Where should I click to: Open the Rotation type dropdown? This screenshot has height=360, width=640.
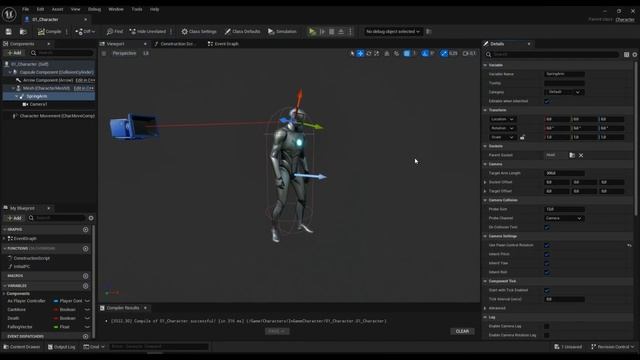502,128
